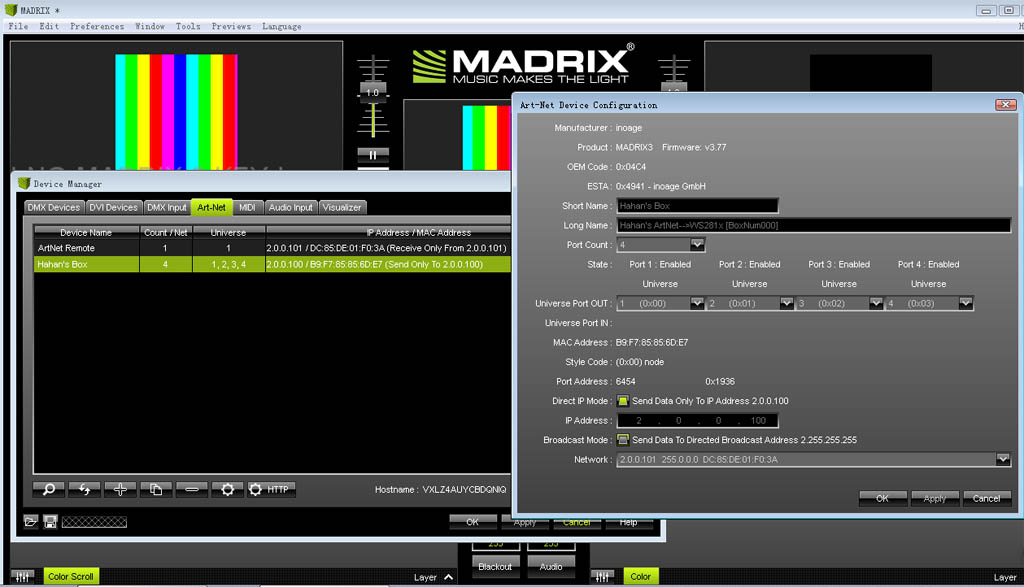This screenshot has width=1024, height=587.
Task: Click the Long Name input field
Action: (814, 225)
